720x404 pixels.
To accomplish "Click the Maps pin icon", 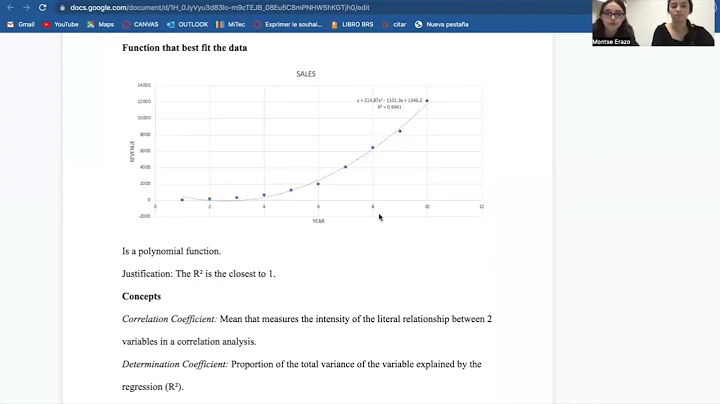I will pyautogui.click(x=90, y=24).
